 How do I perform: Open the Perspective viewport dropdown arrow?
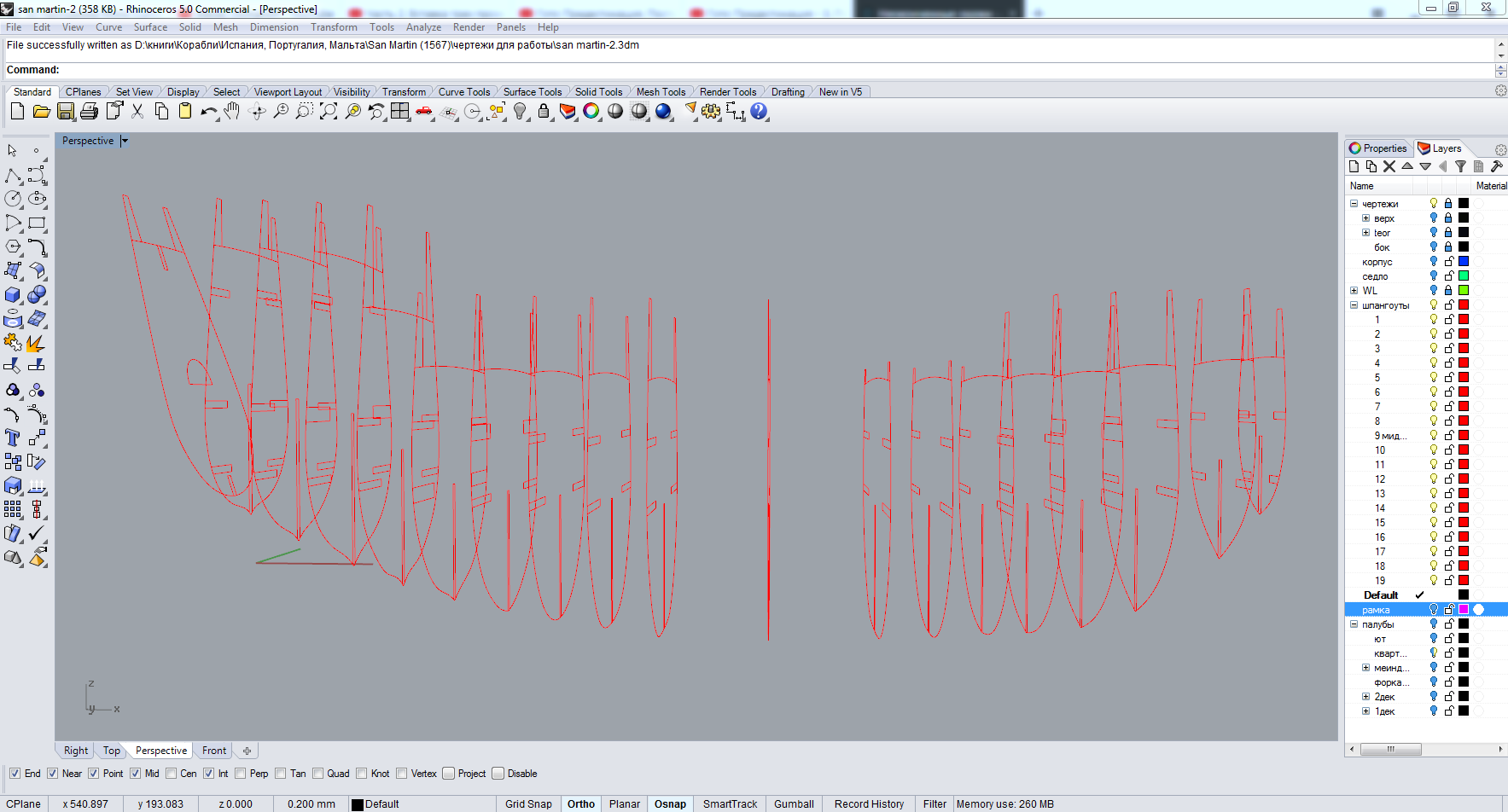point(125,141)
